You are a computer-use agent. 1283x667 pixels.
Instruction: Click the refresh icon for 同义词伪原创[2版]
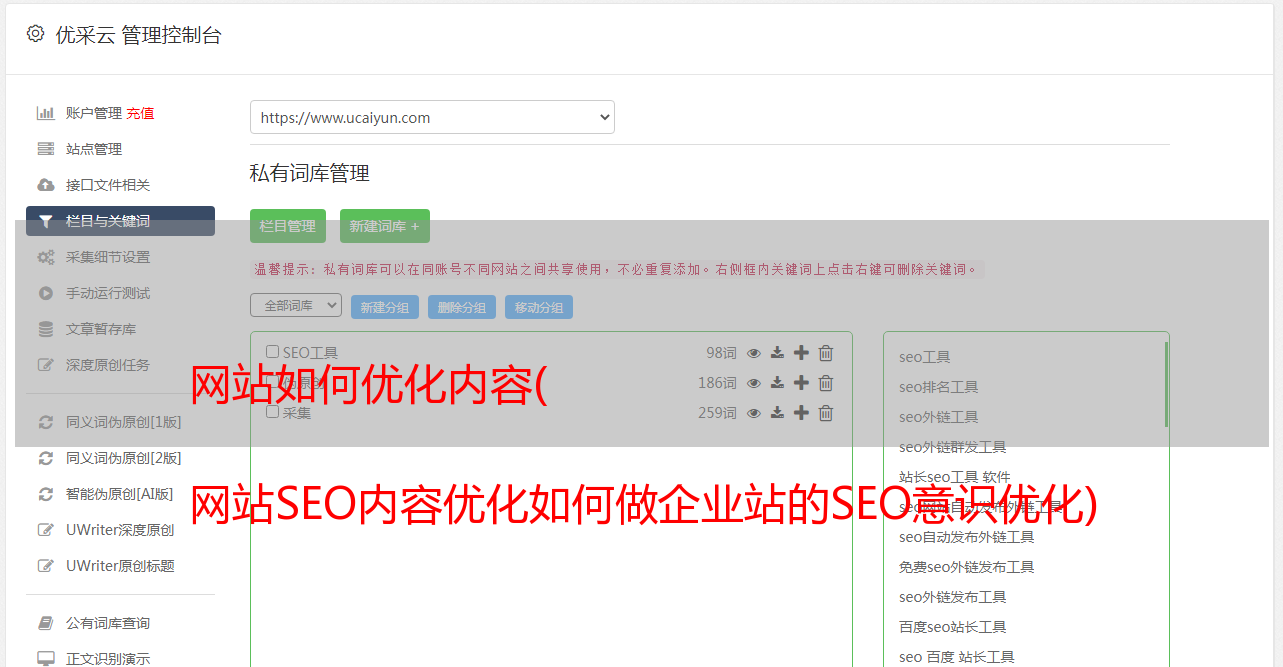pyautogui.click(x=46, y=458)
